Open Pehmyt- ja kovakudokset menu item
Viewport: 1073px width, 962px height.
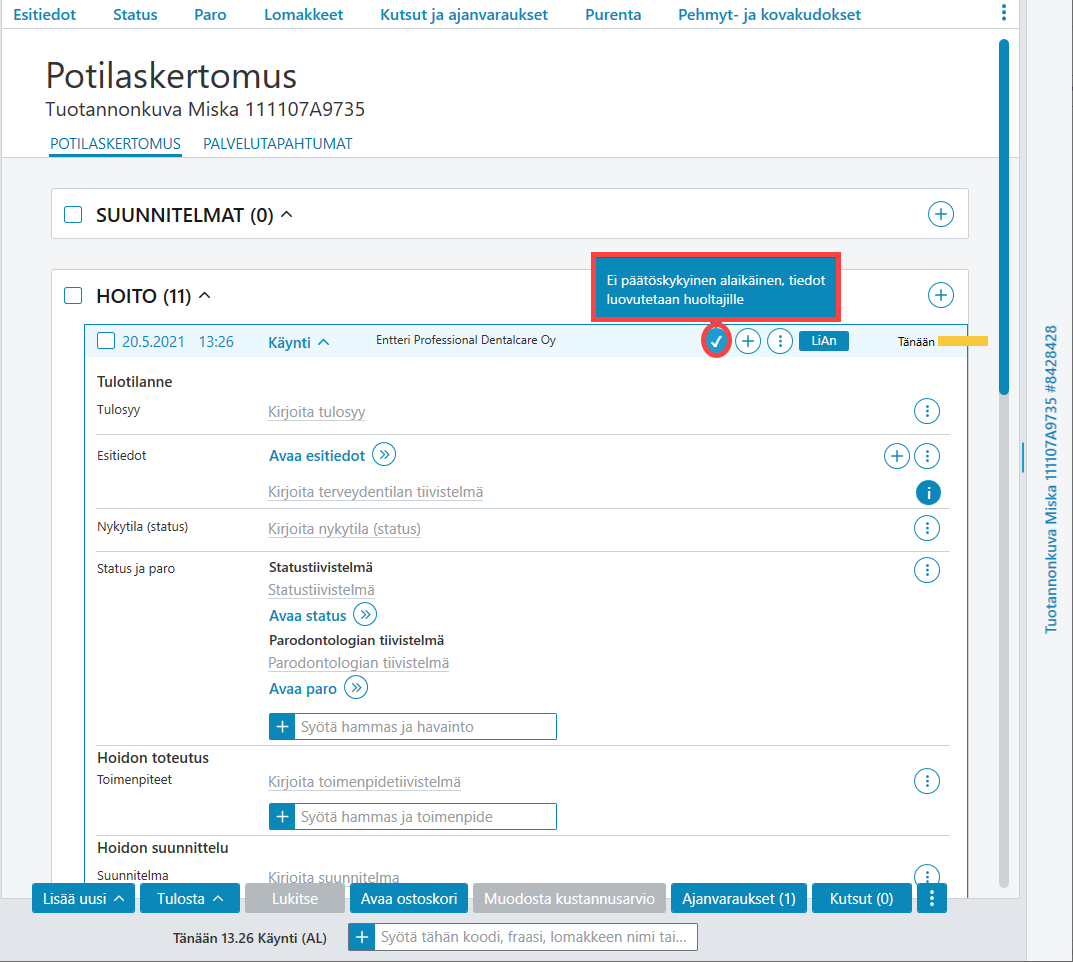(x=769, y=14)
